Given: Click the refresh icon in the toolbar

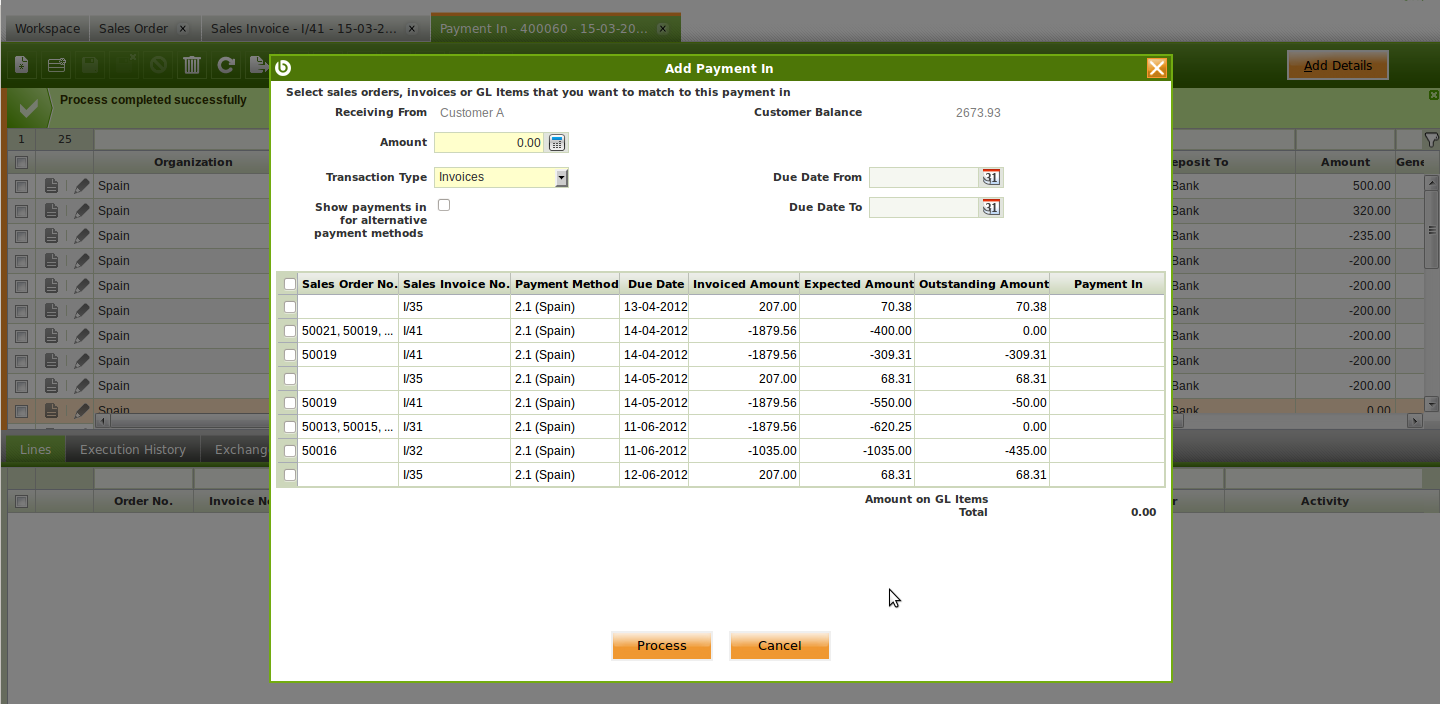Looking at the screenshot, I should 226,66.
